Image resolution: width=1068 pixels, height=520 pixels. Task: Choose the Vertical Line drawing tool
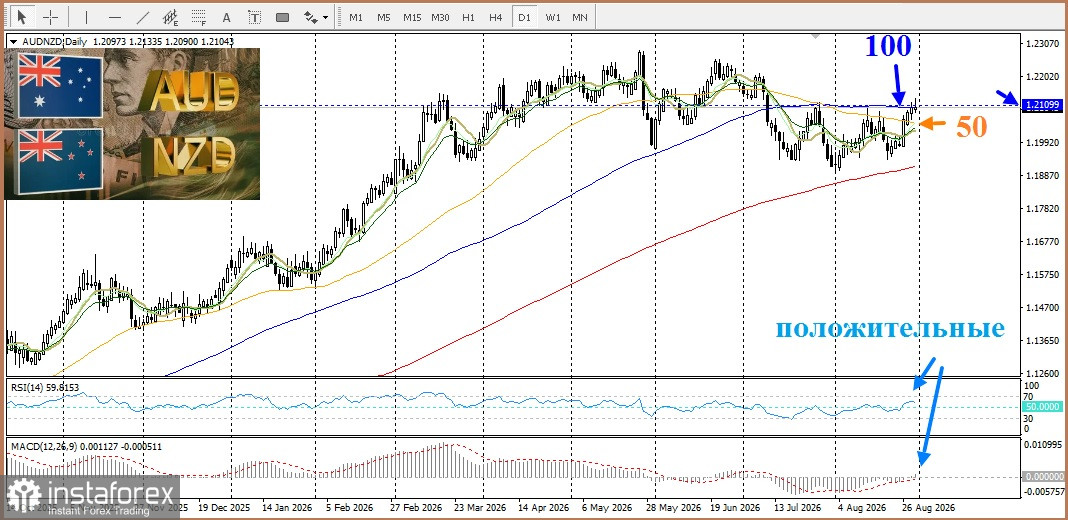(x=86, y=17)
